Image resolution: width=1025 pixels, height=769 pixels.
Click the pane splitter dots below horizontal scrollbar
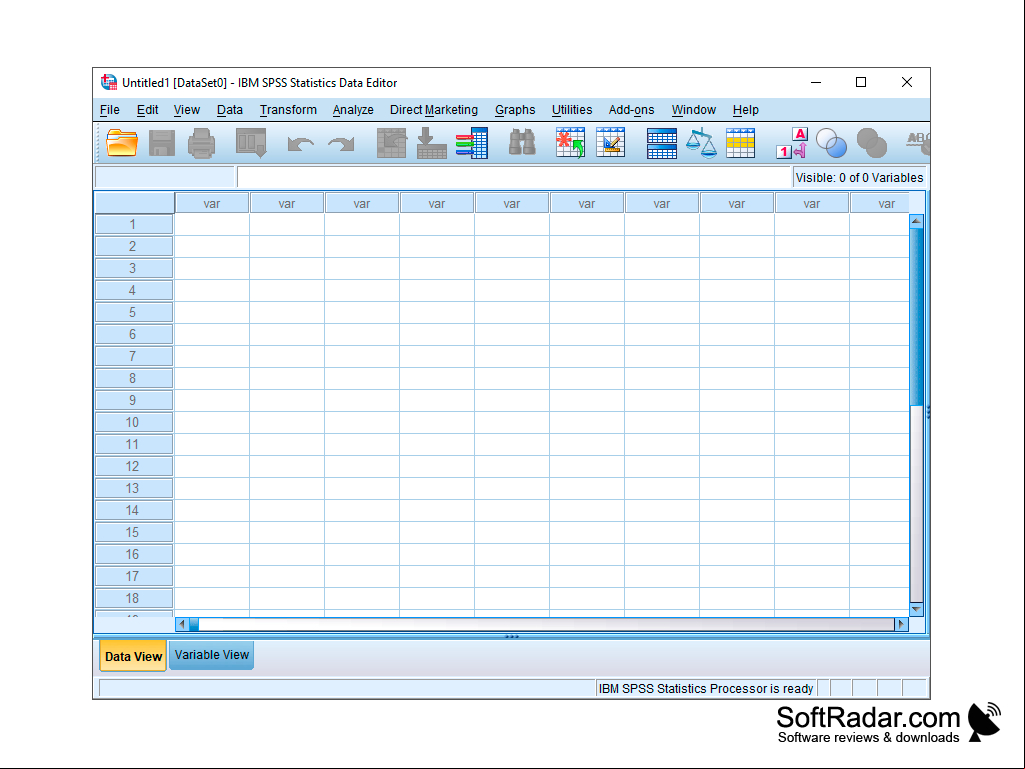click(x=512, y=636)
